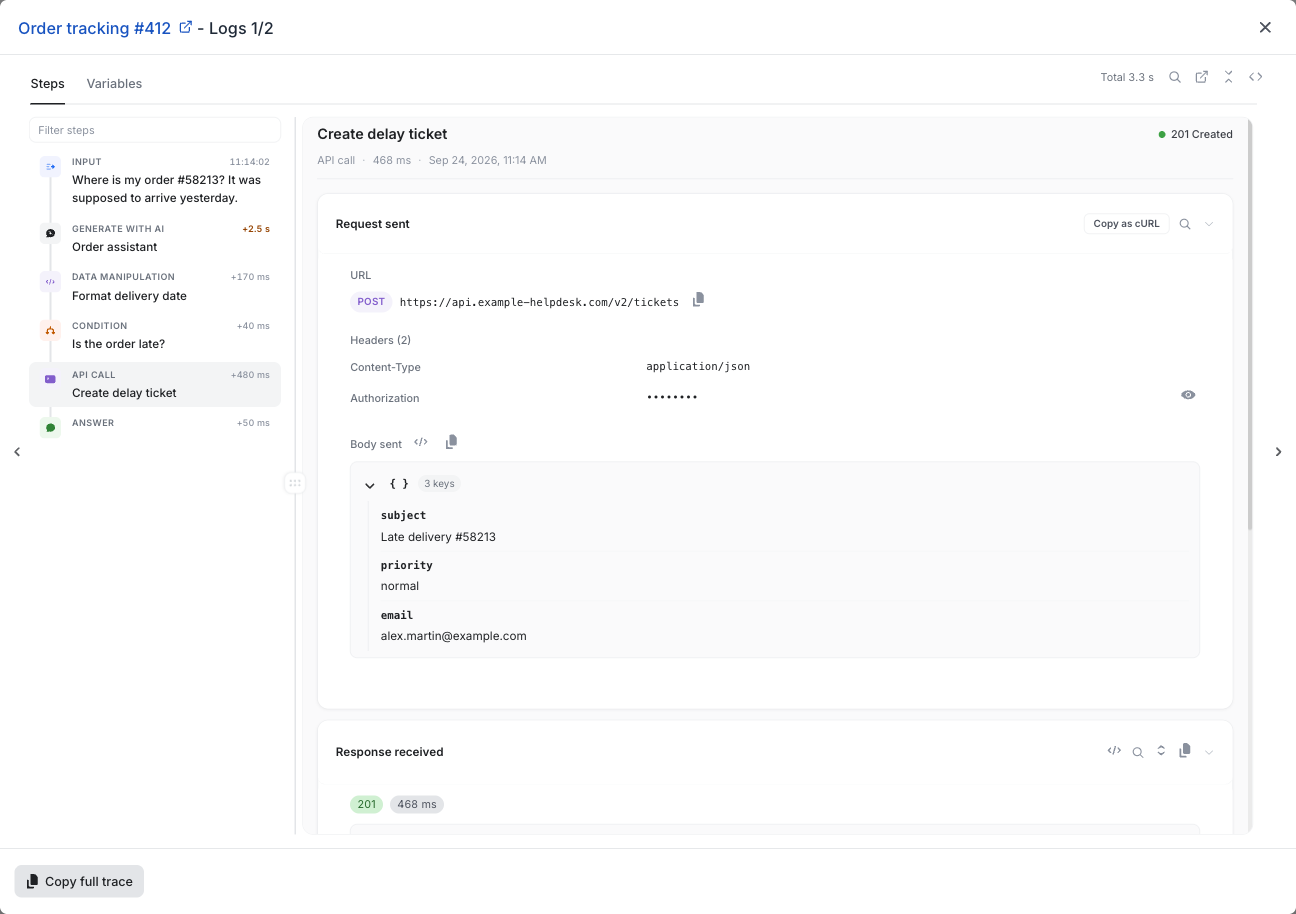Show raw code view in top toolbar
The height and width of the screenshot is (914, 1296).
tap(1256, 77)
